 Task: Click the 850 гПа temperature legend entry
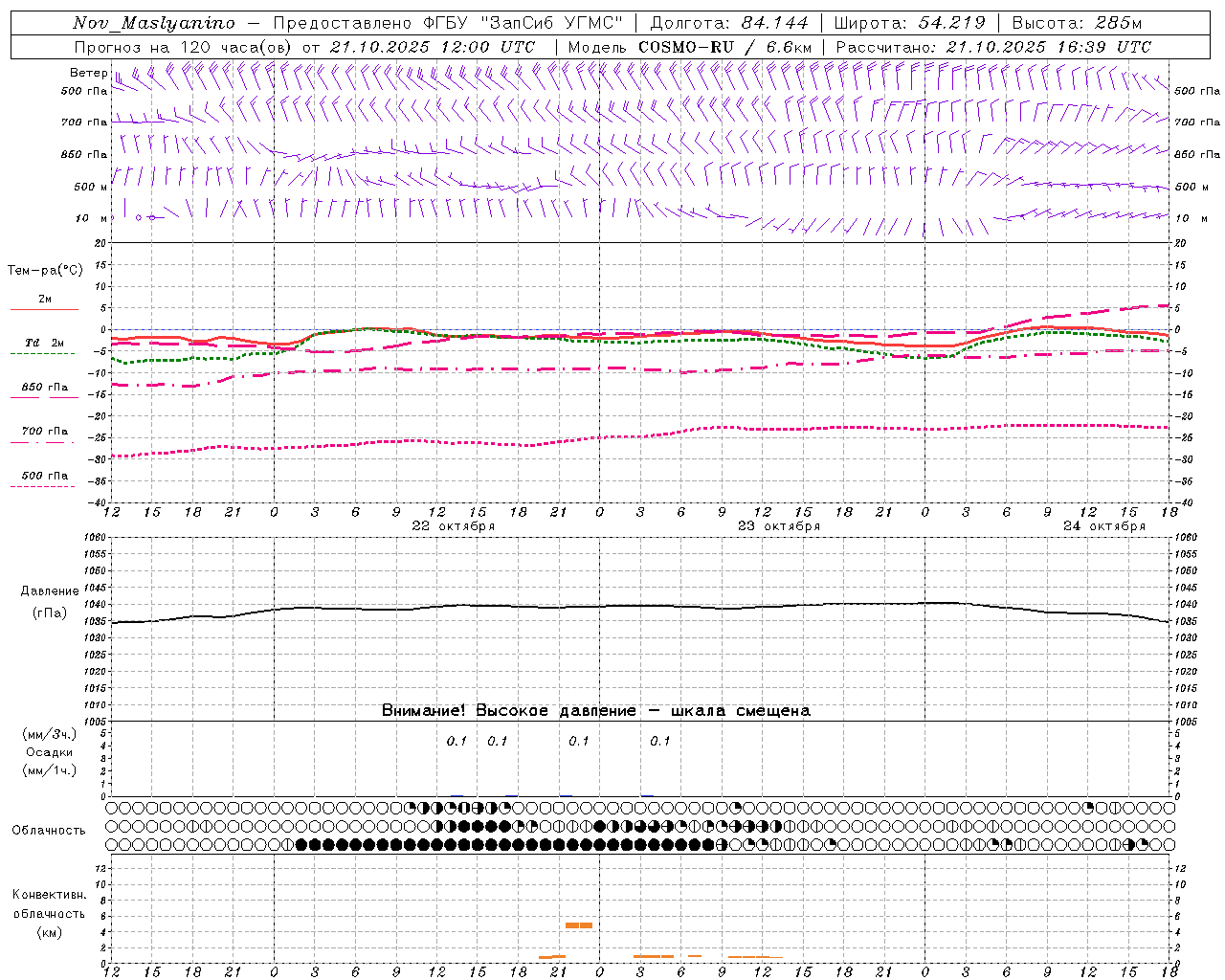click(x=44, y=388)
